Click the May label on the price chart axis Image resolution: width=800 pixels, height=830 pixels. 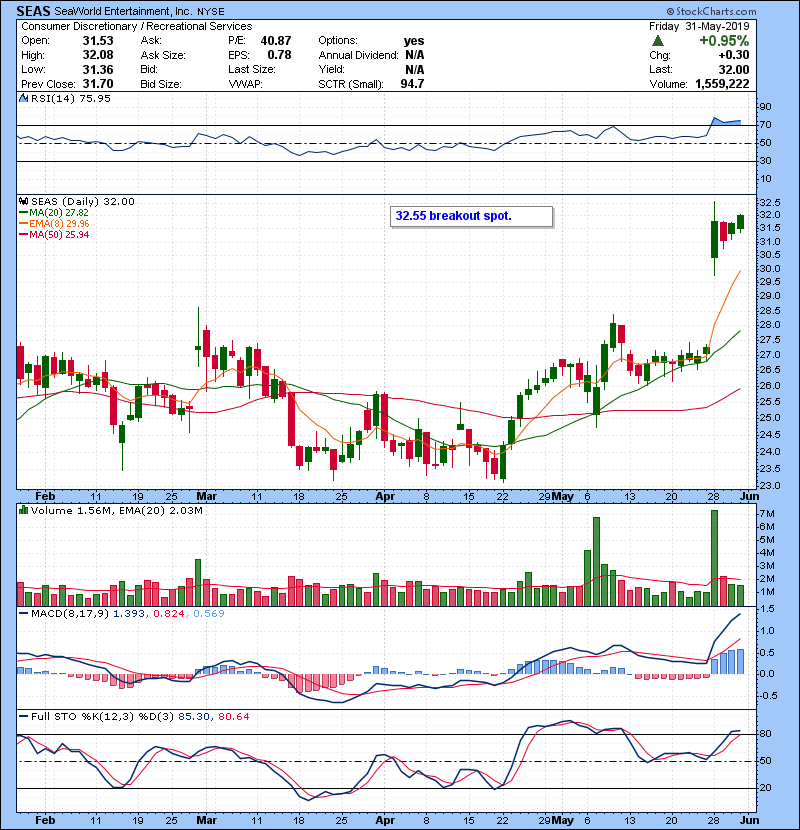pos(562,497)
